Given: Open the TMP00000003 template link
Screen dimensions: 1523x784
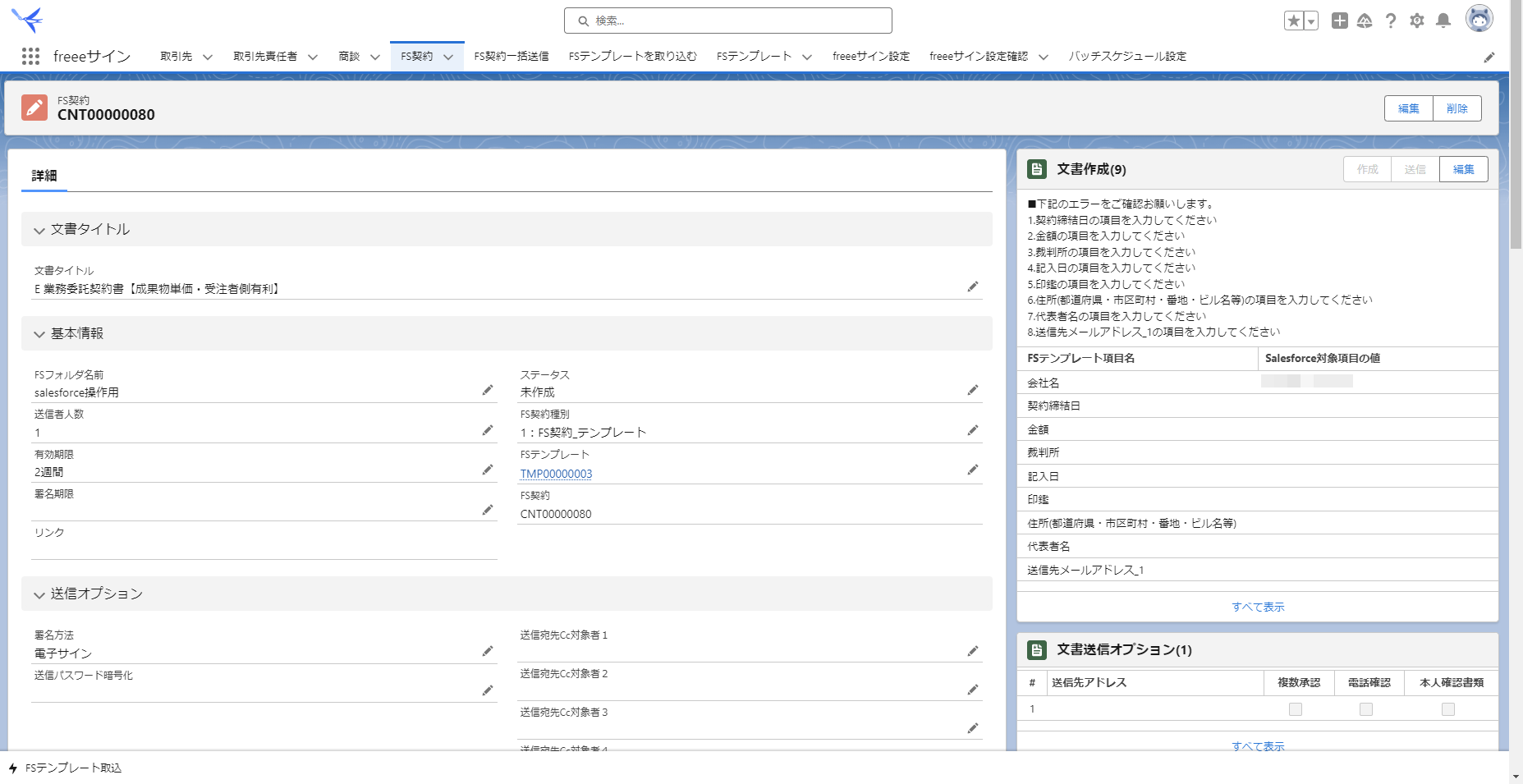Looking at the screenshot, I should pos(556,474).
